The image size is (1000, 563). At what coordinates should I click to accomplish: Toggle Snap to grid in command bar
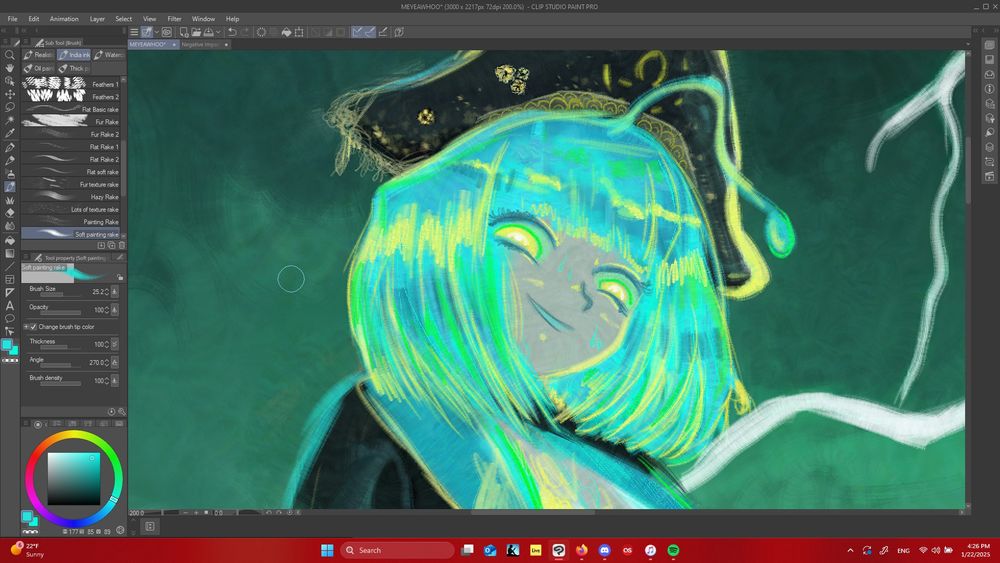click(x=383, y=32)
